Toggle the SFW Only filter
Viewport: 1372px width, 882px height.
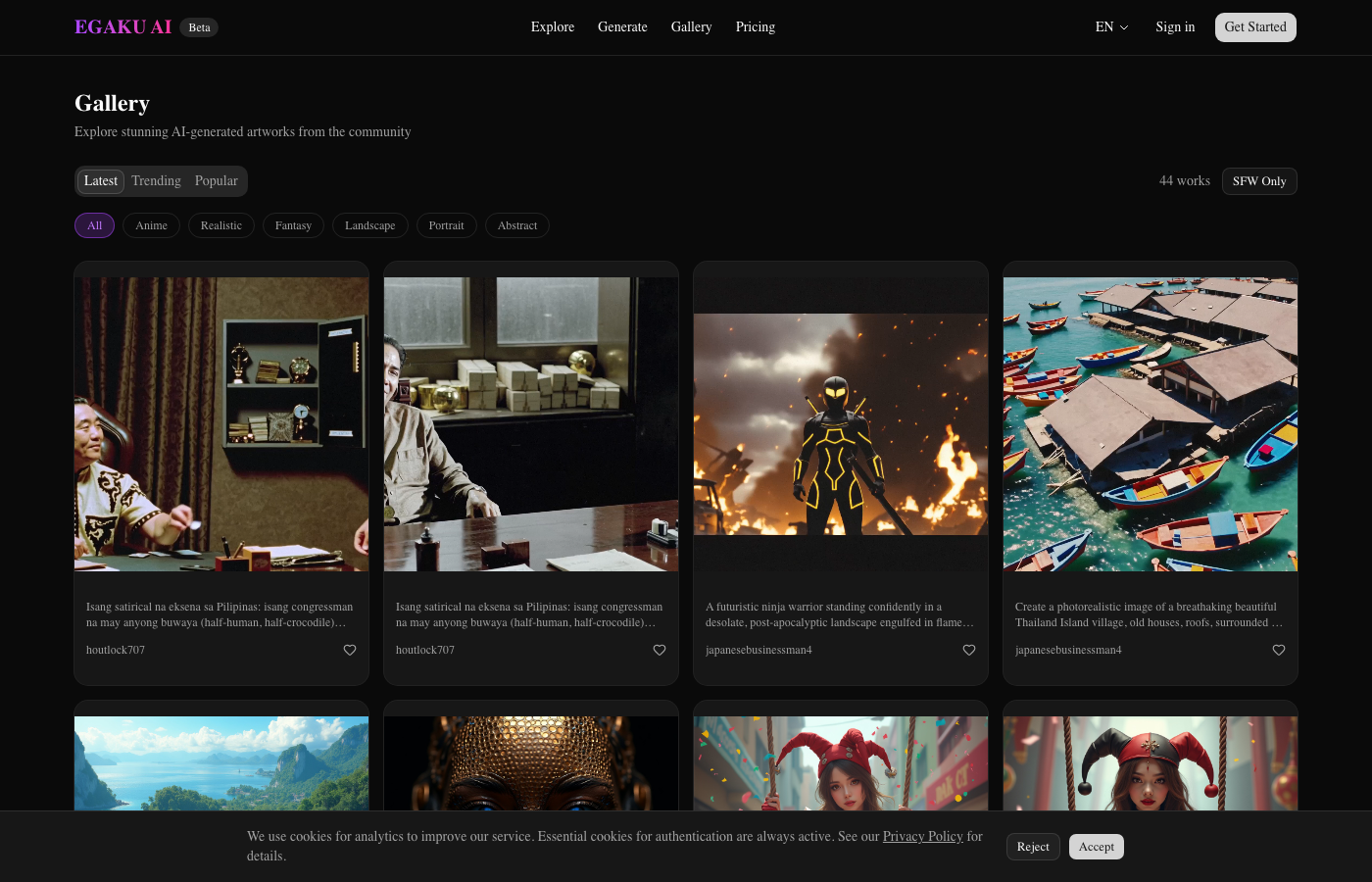[1259, 181]
